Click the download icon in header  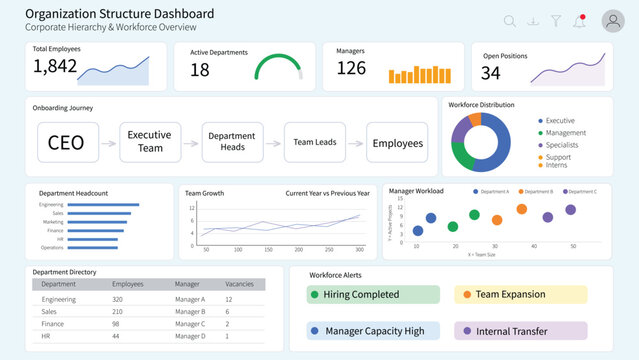tap(533, 21)
